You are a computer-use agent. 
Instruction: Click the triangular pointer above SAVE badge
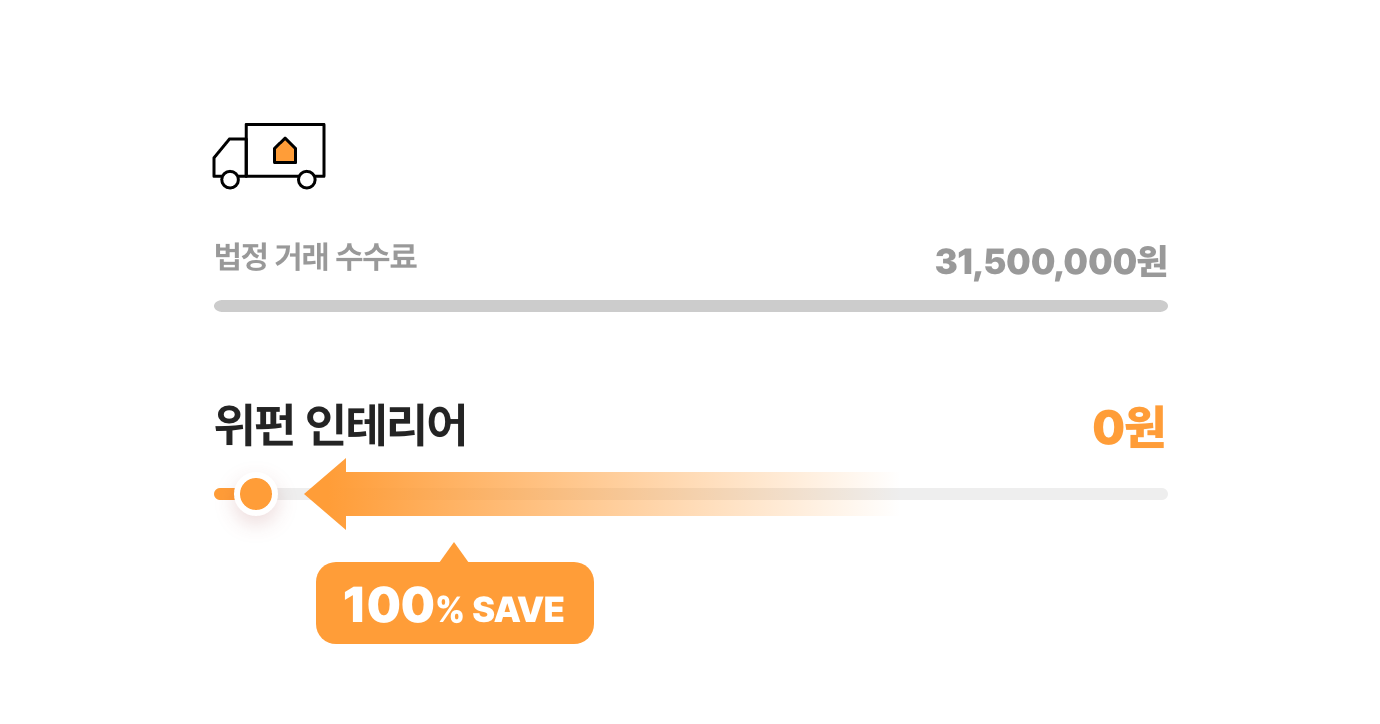pos(454,553)
